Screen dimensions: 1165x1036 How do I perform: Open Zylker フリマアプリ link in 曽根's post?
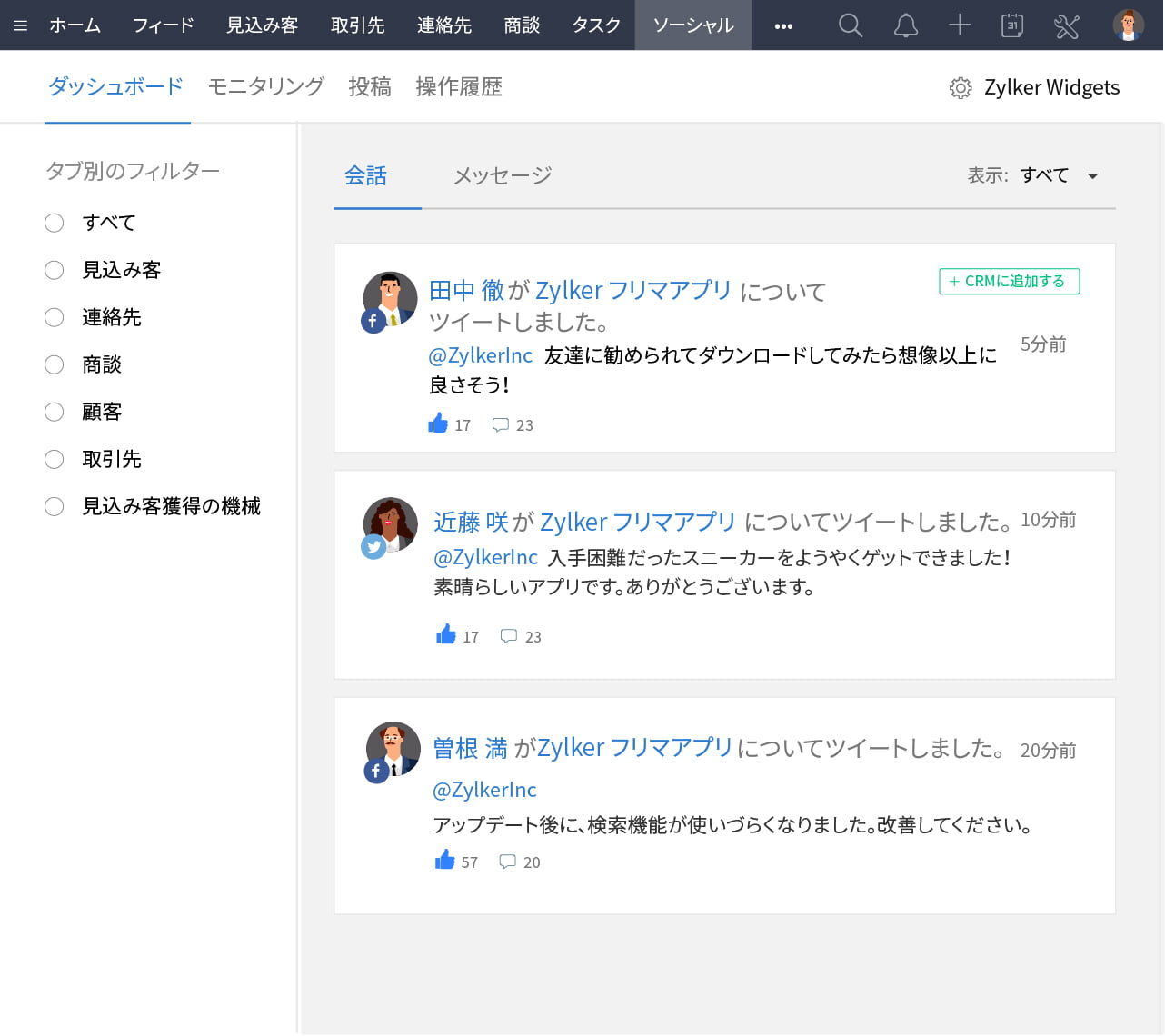(635, 748)
